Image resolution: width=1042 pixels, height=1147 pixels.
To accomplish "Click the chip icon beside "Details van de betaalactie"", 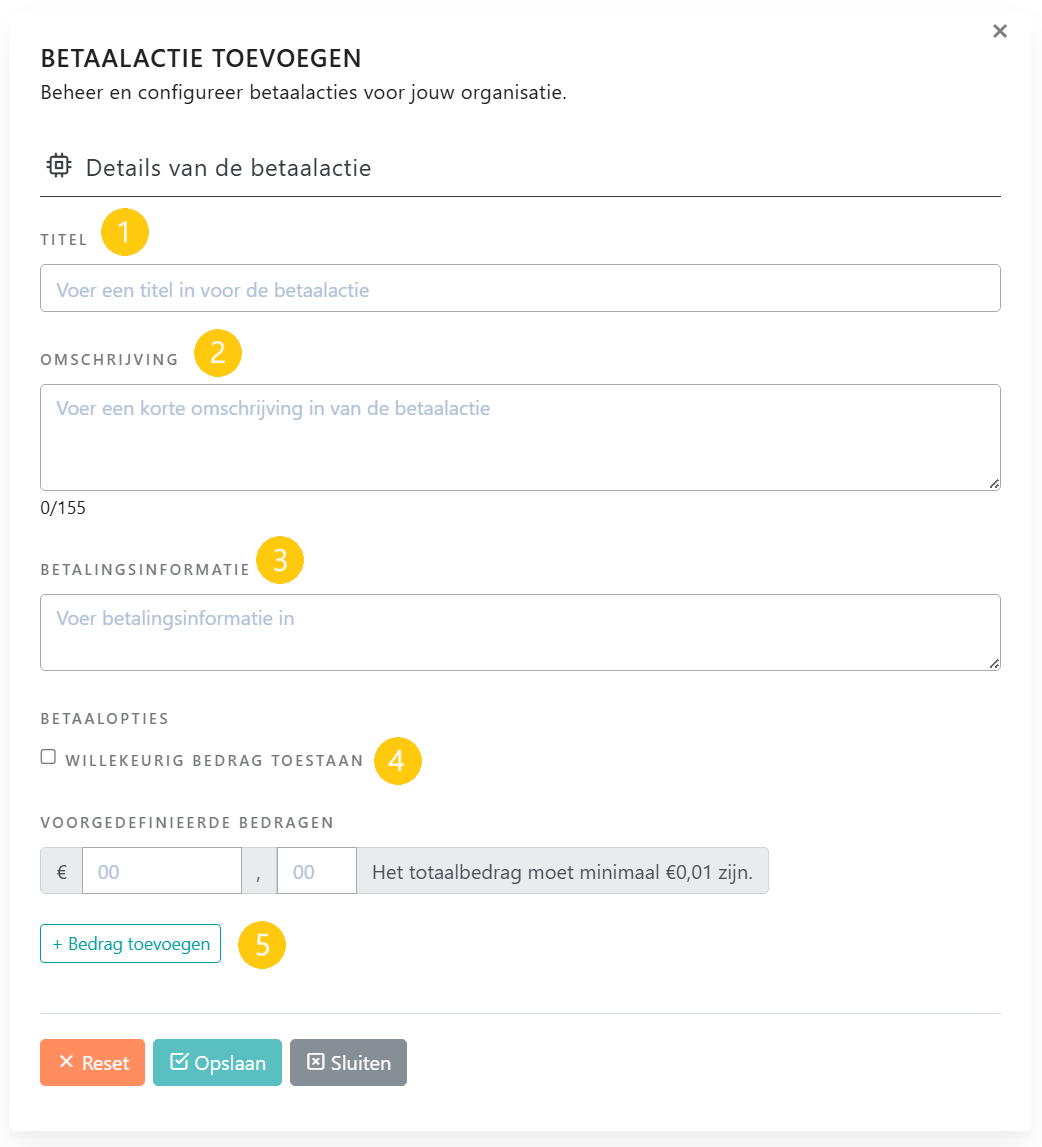I will pyautogui.click(x=59, y=165).
